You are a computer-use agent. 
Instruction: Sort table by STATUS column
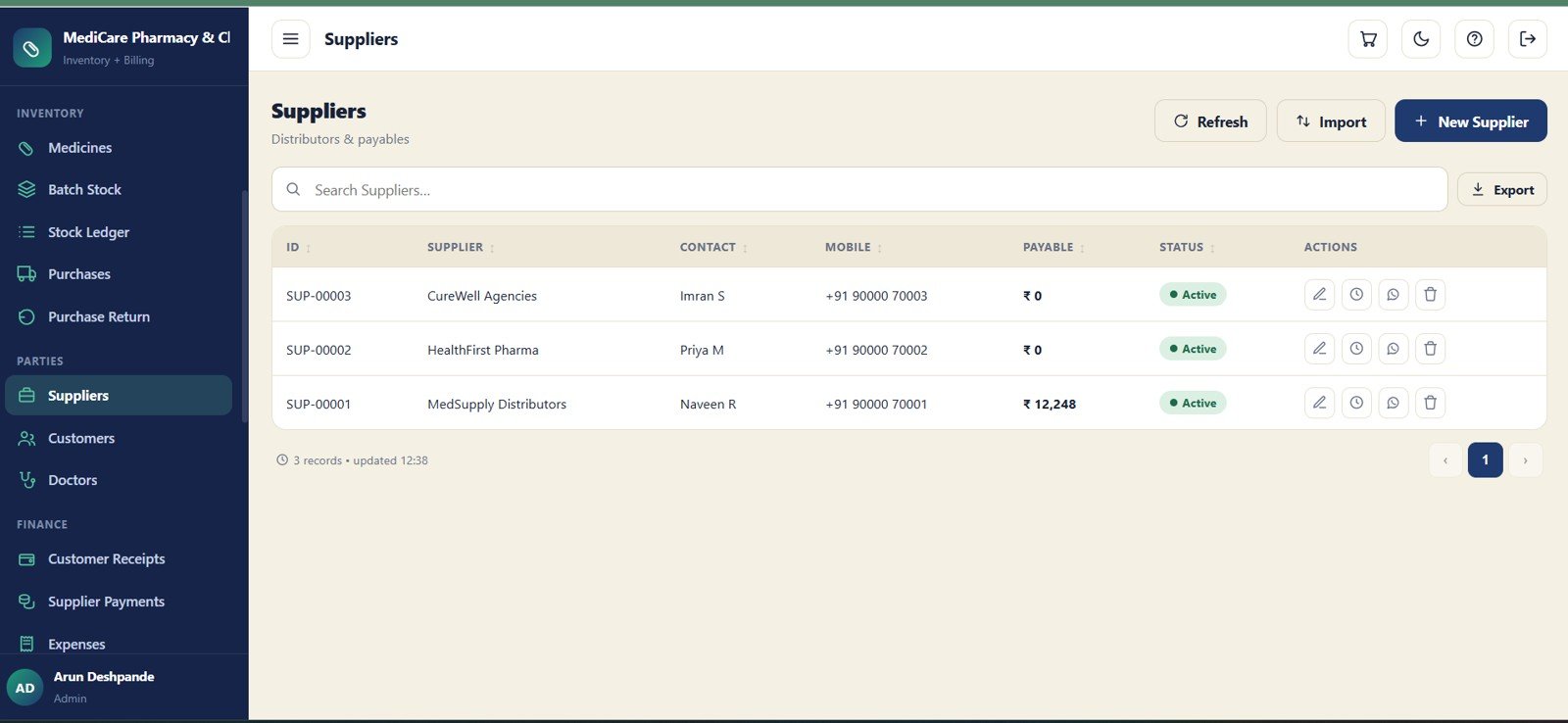pyautogui.click(x=1187, y=248)
